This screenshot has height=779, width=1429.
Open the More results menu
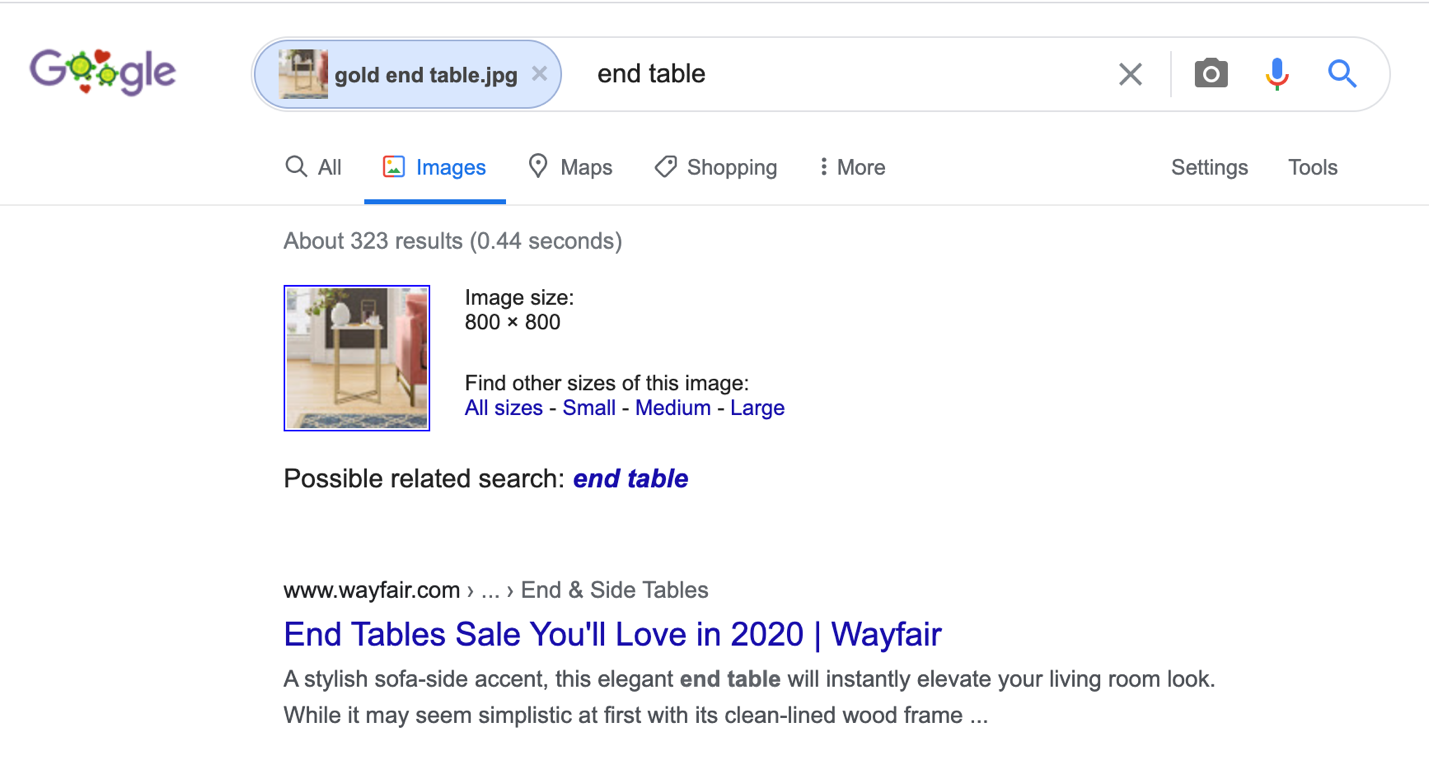[x=850, y=167]
